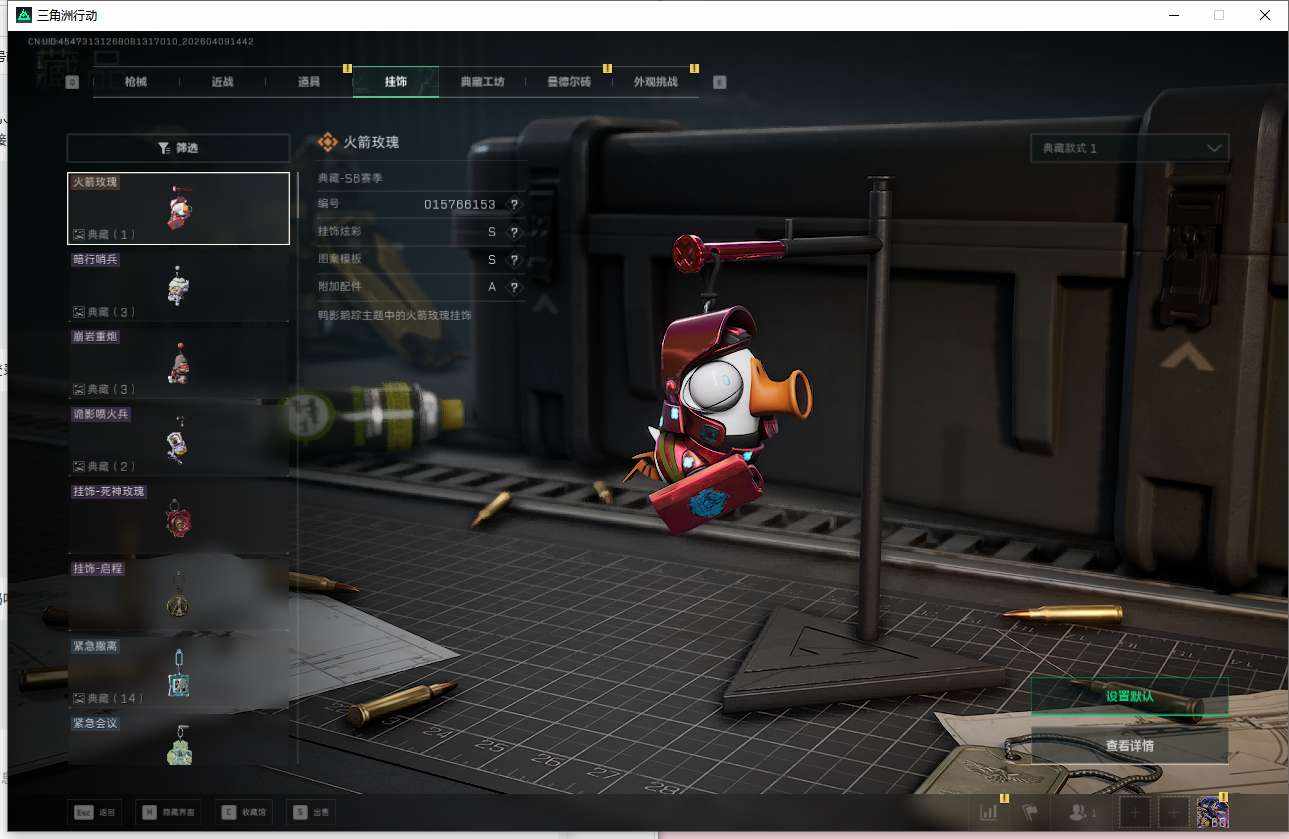Click the H 隐藏界面 button

(x=166, y=813)
